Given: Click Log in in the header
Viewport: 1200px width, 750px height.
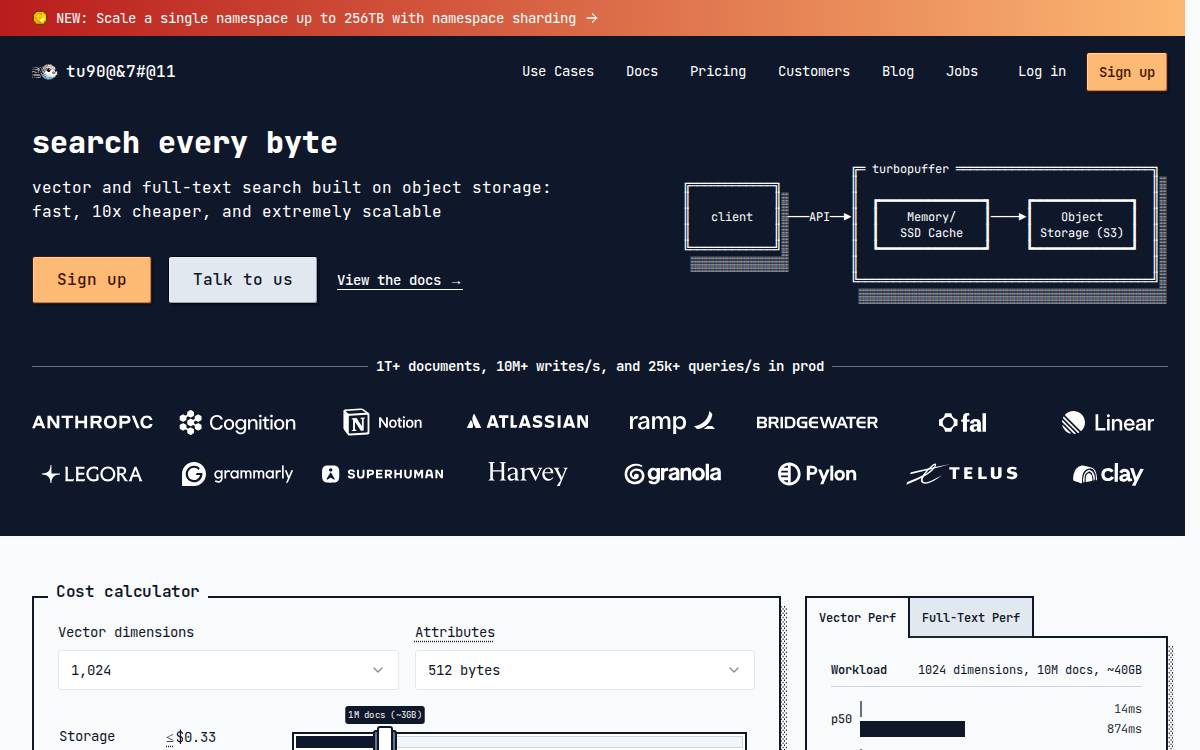Looking at the screenshot, I should click(1042, 72).
